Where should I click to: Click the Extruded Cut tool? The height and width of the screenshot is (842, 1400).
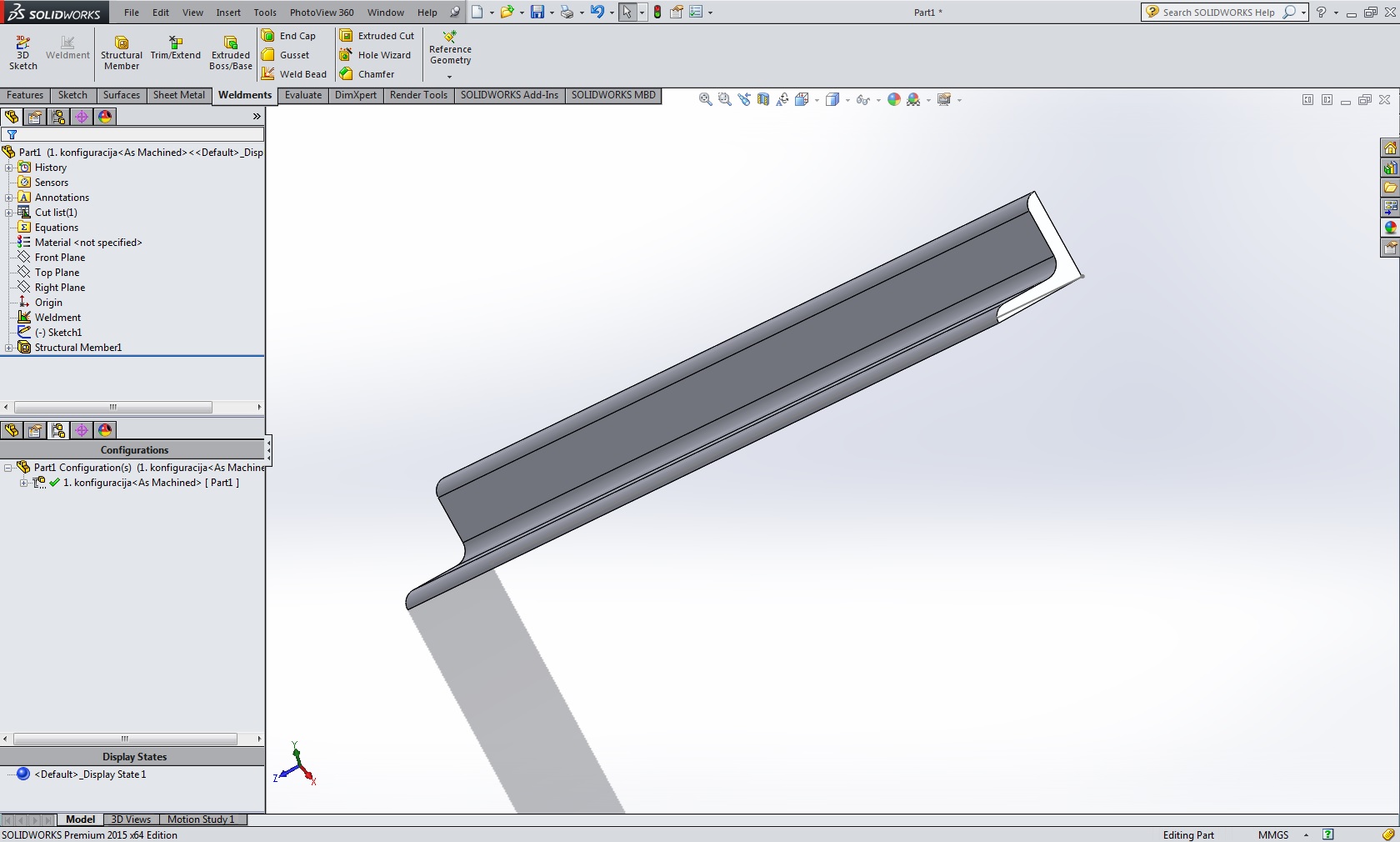(377, 36)
